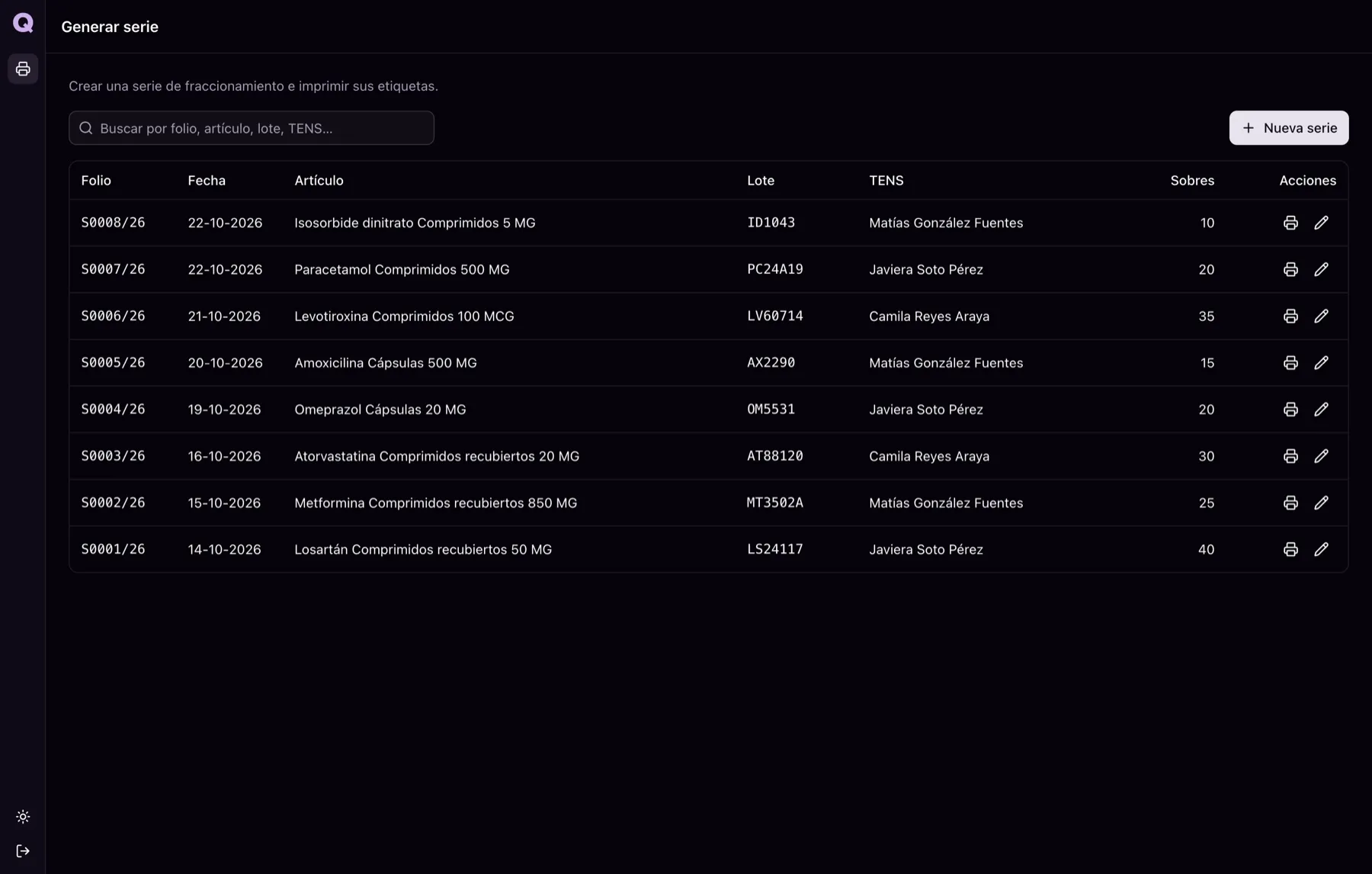Click the TENS column header
The height and width of the screenshot is (874, 1372).
click(886, 181)
